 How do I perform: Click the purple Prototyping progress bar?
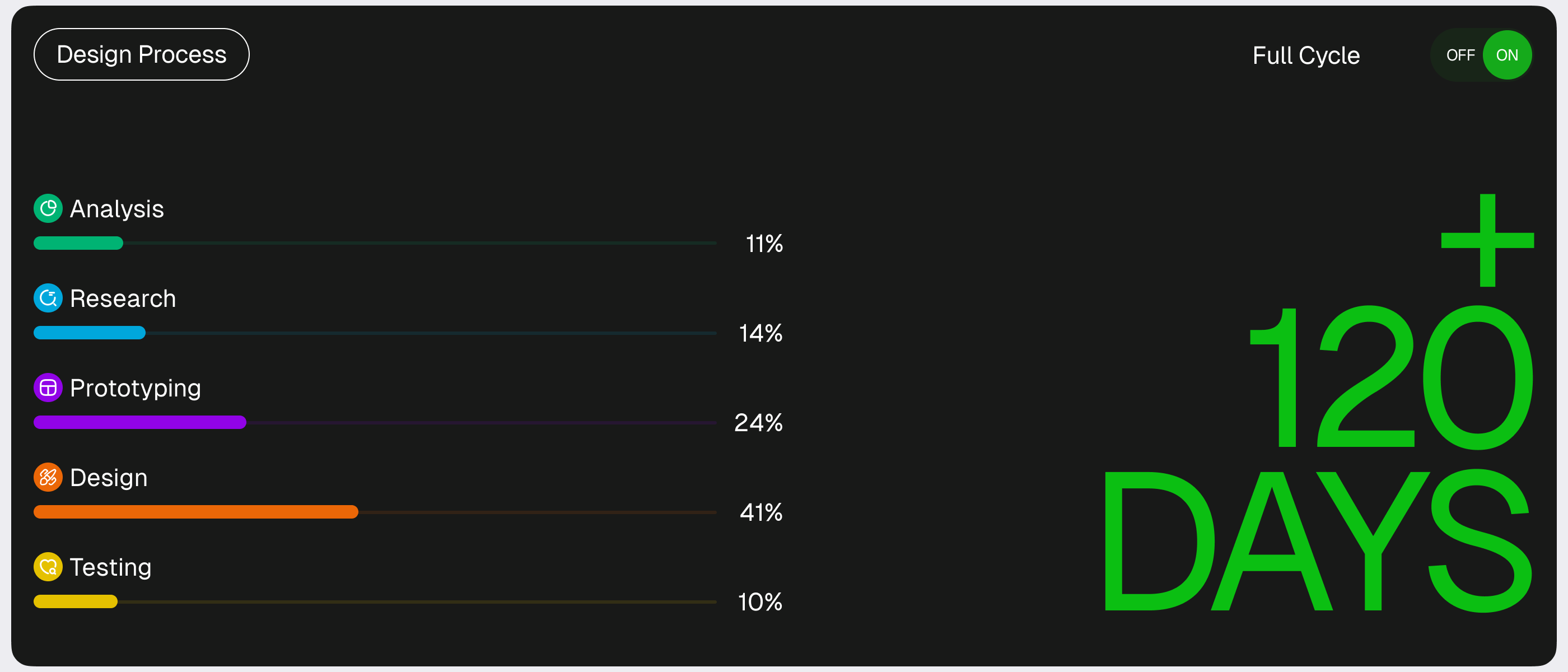pos(140,422)
